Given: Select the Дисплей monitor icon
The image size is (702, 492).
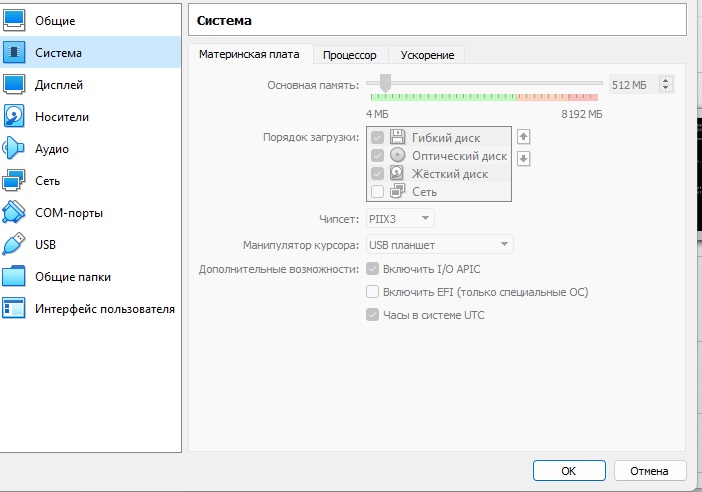Looking at the screenshot, I should click(x=14, y=85).
